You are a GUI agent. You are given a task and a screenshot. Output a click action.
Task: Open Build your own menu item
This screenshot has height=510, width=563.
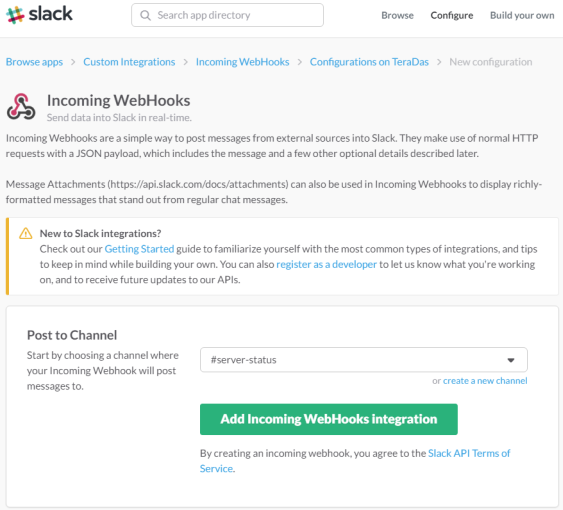pos(522,15)
